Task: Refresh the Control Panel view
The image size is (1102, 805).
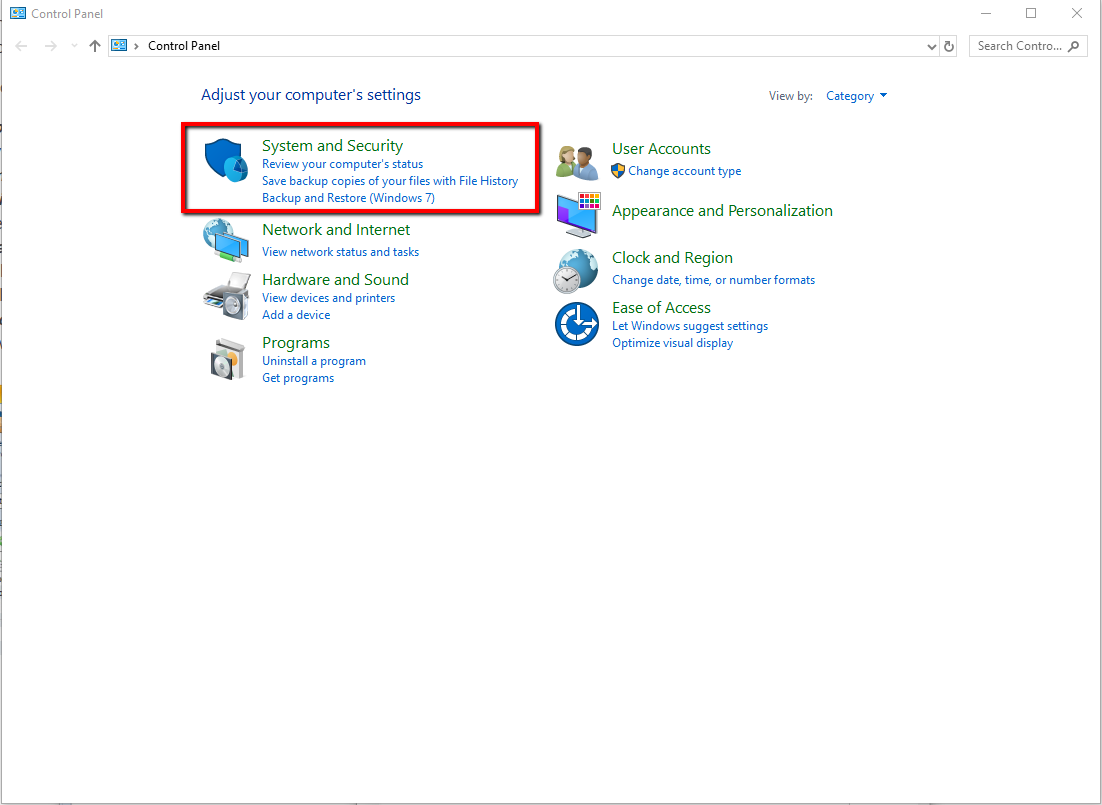Action: point(949,46)
